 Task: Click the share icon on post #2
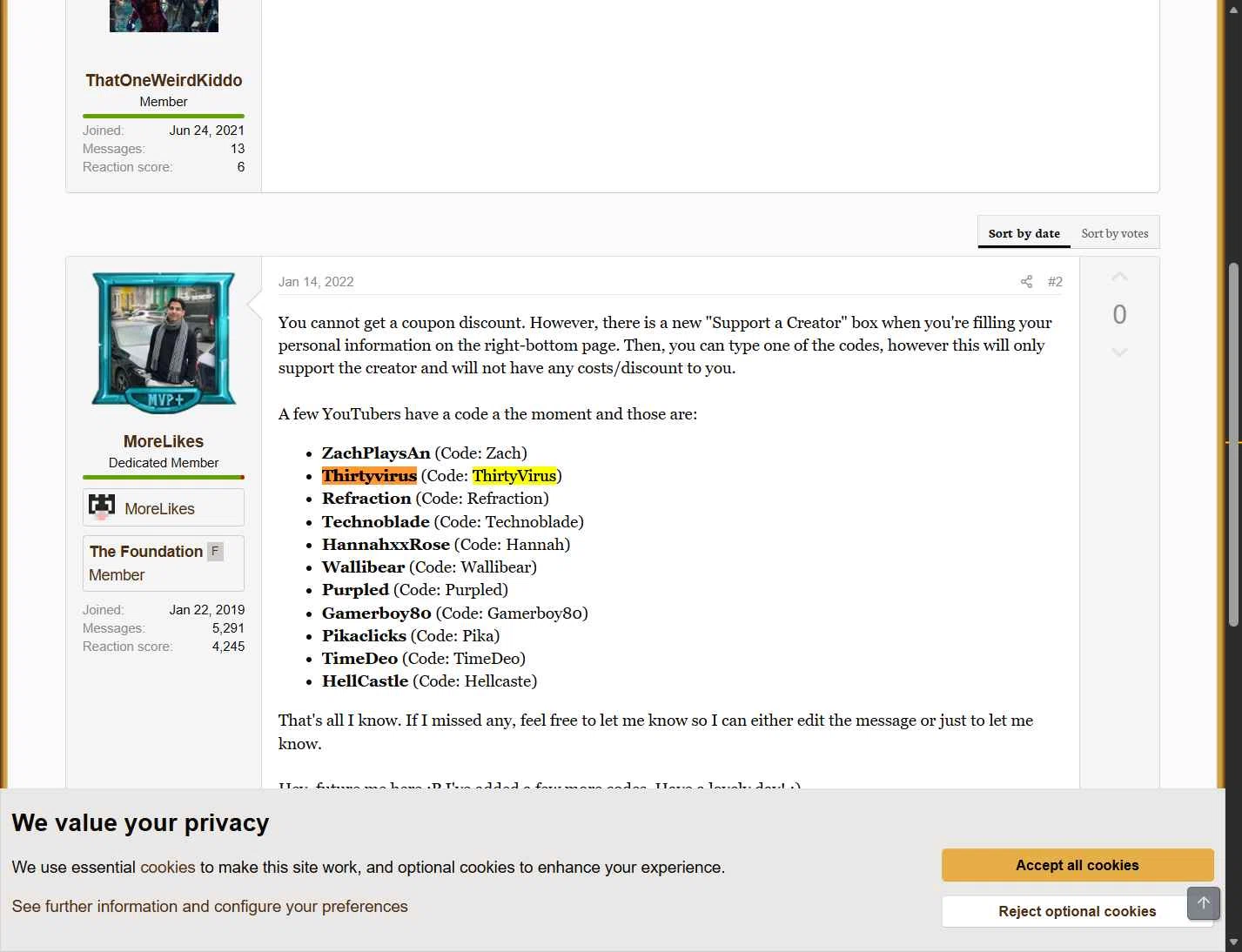pyautogui.click(x=1026, y=282)
